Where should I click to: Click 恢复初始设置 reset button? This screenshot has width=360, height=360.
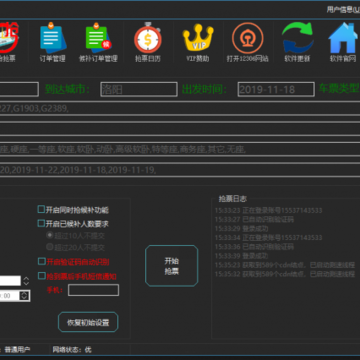(88, 322)
